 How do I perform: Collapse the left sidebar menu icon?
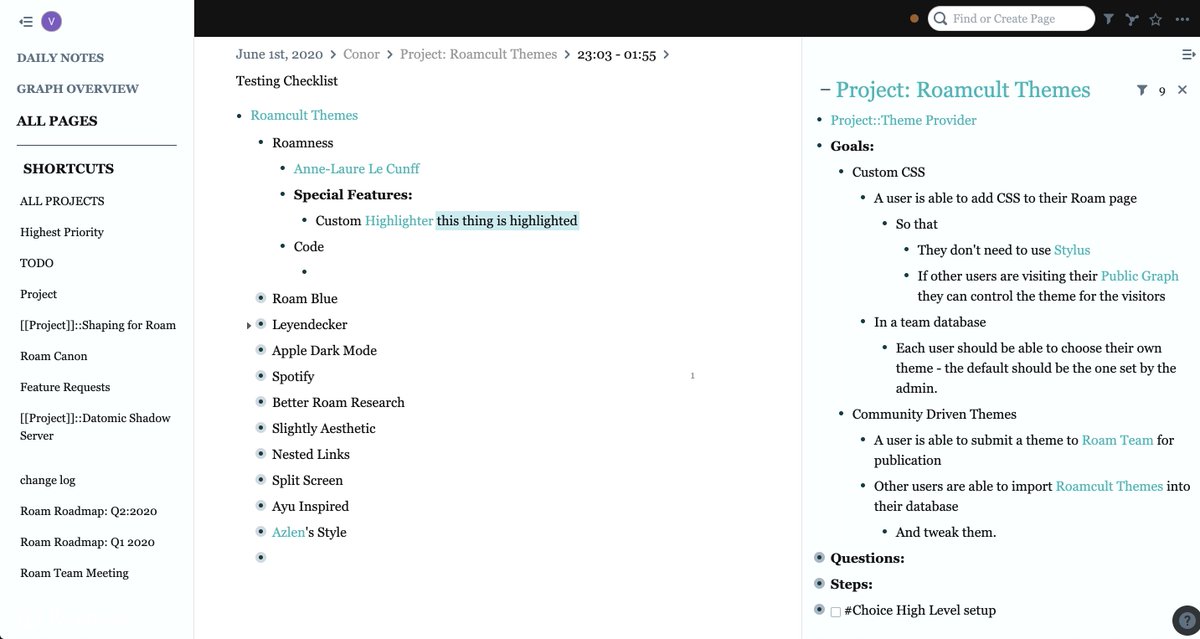pos(25,20)
